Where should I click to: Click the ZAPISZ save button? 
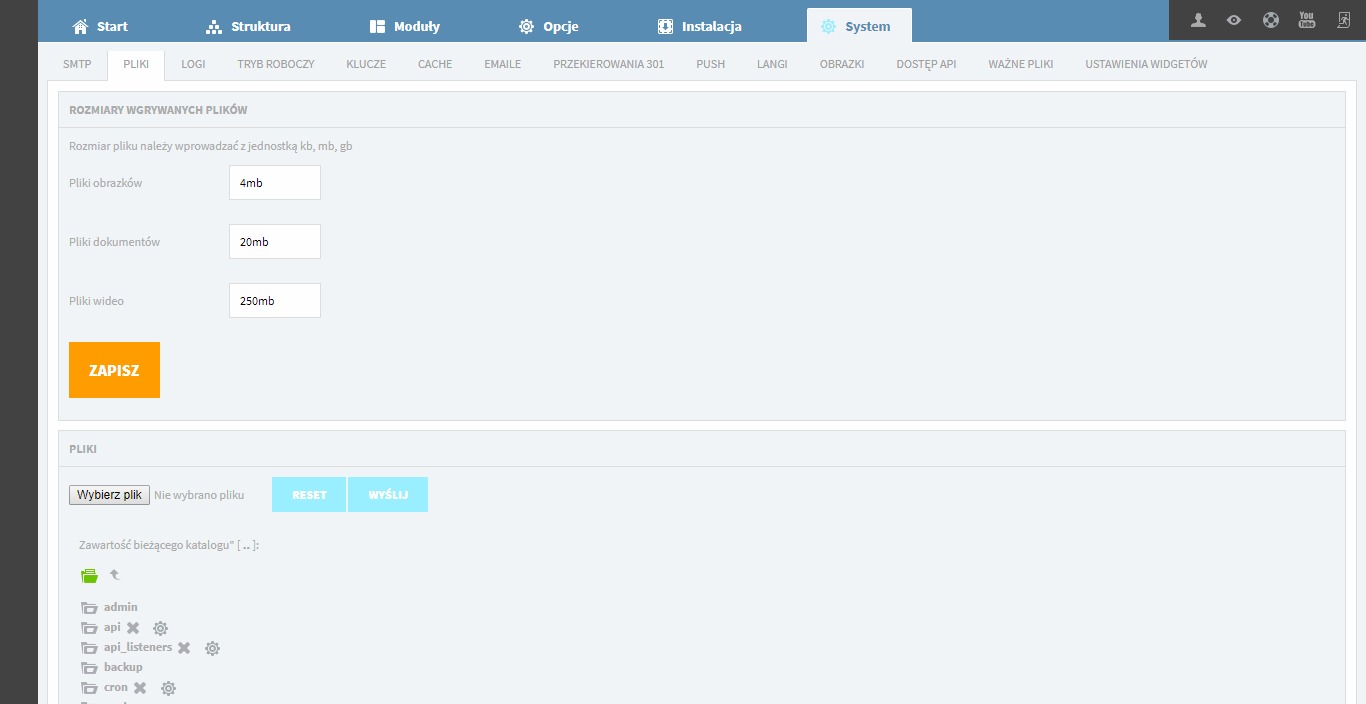point(114,370)
